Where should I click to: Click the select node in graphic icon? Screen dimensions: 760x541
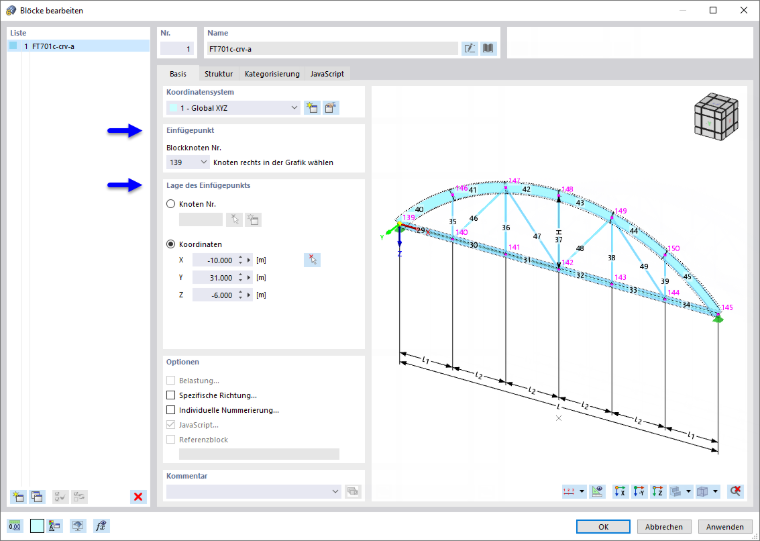(x=235, y=220)
